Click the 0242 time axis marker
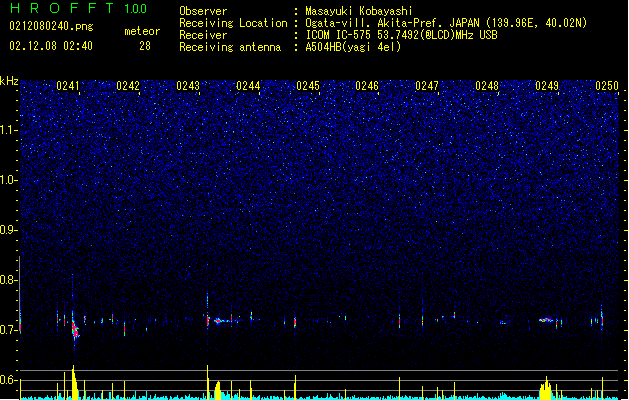629x400 pixels. tap(128, 86)
